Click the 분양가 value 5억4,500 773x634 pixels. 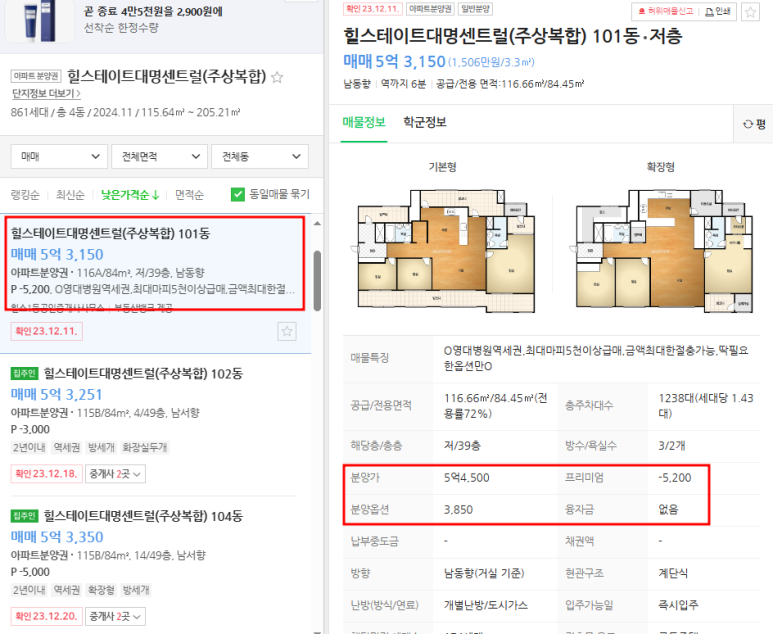pyautogui.click(x=466, y=478)
